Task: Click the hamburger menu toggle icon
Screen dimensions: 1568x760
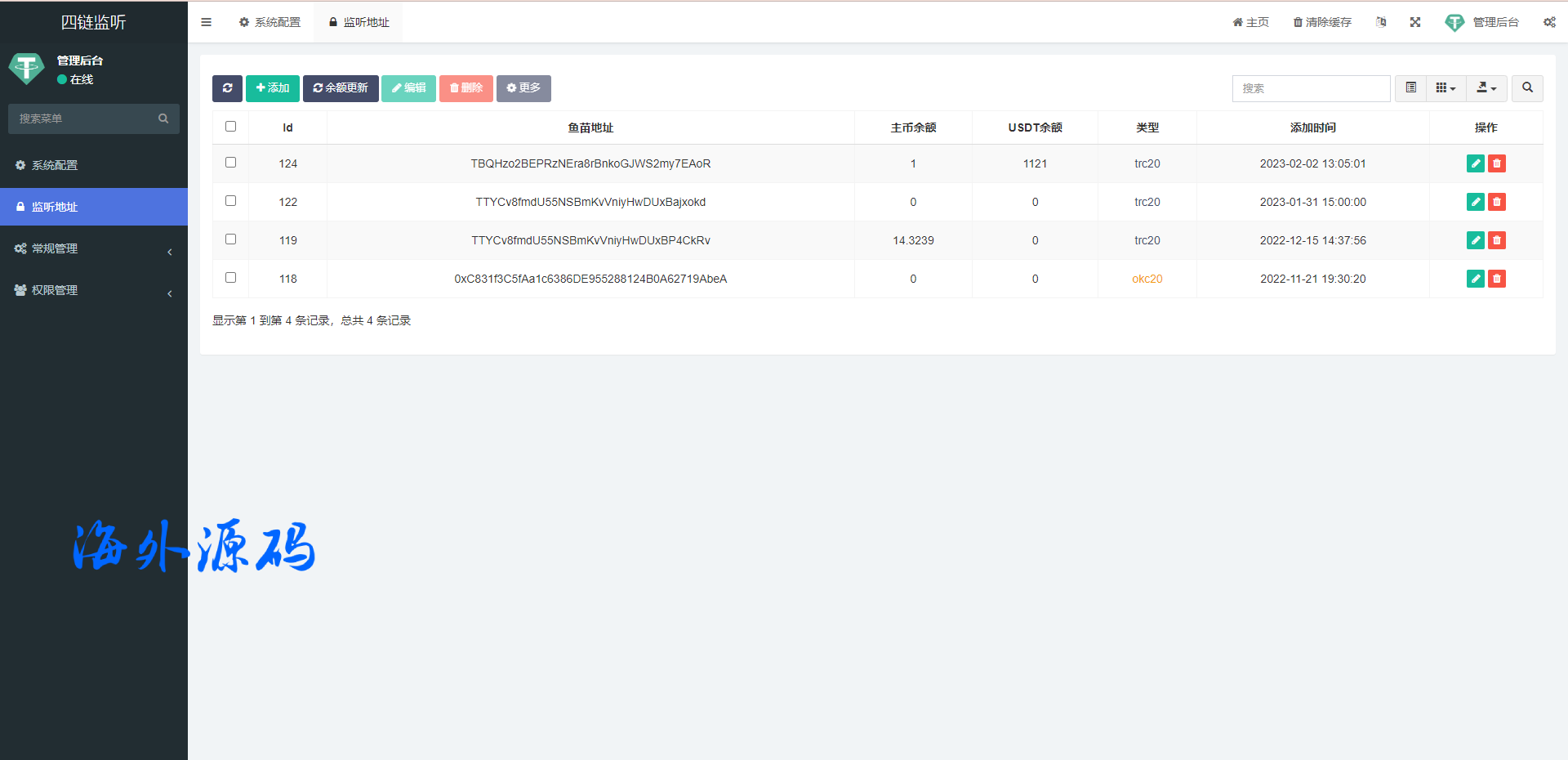Action: (207, 22)
